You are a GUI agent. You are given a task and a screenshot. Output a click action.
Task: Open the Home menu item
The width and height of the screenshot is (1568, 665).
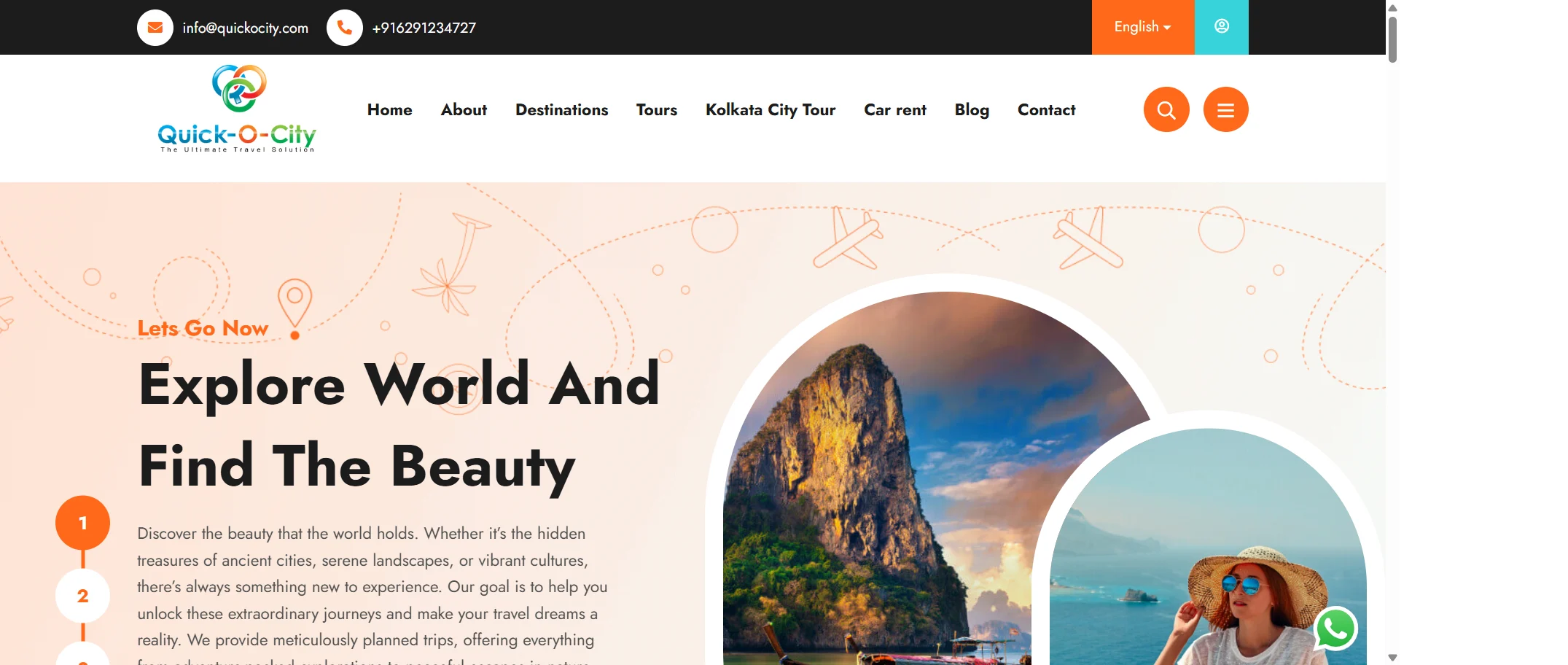[x=390, y=109]
